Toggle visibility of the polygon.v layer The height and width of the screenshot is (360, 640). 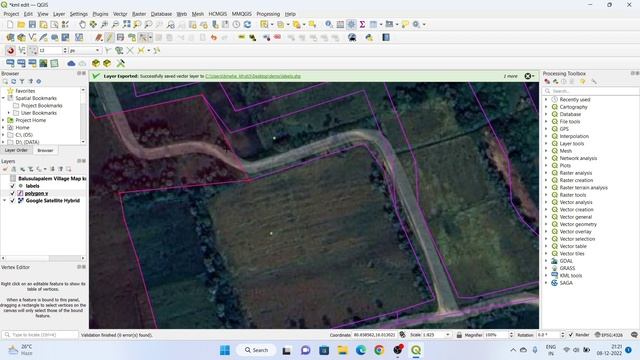(x=13, y=193)
